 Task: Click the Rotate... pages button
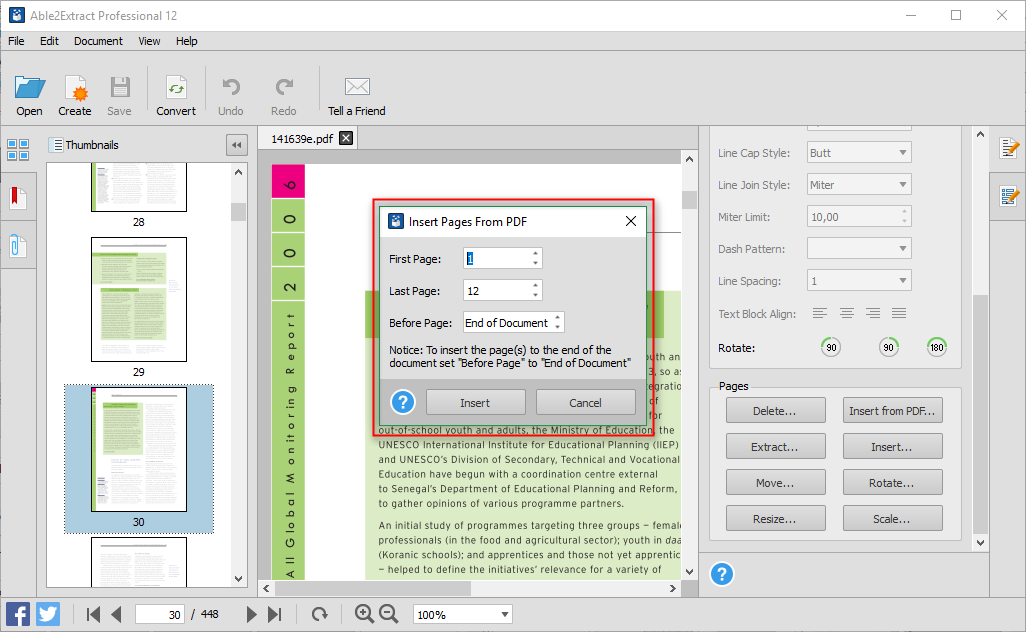[x=893, y=482]
